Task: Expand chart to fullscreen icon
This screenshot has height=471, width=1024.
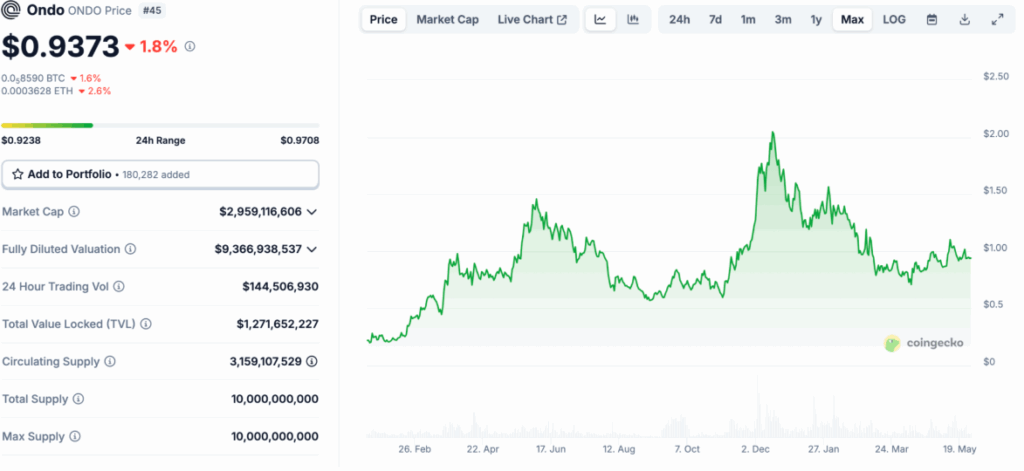Action: tap(997, 20)
